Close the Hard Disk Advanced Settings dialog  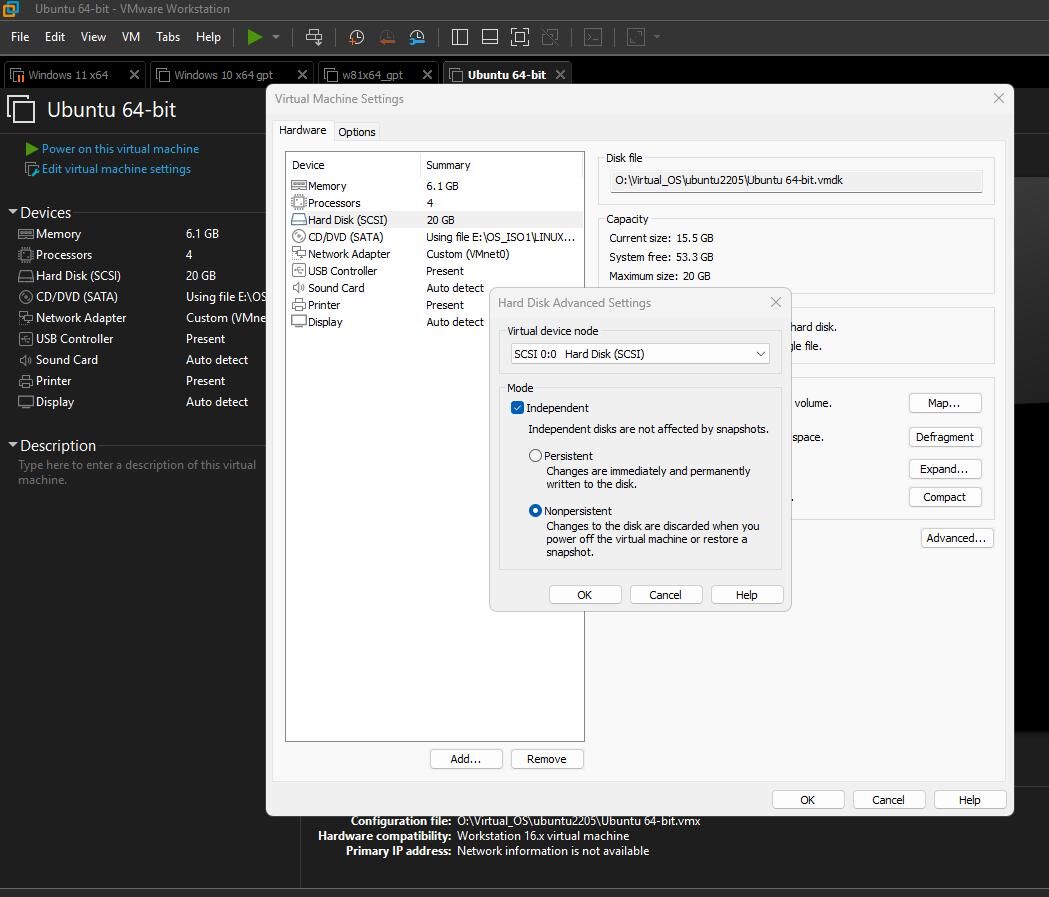(x=775, y=302)
